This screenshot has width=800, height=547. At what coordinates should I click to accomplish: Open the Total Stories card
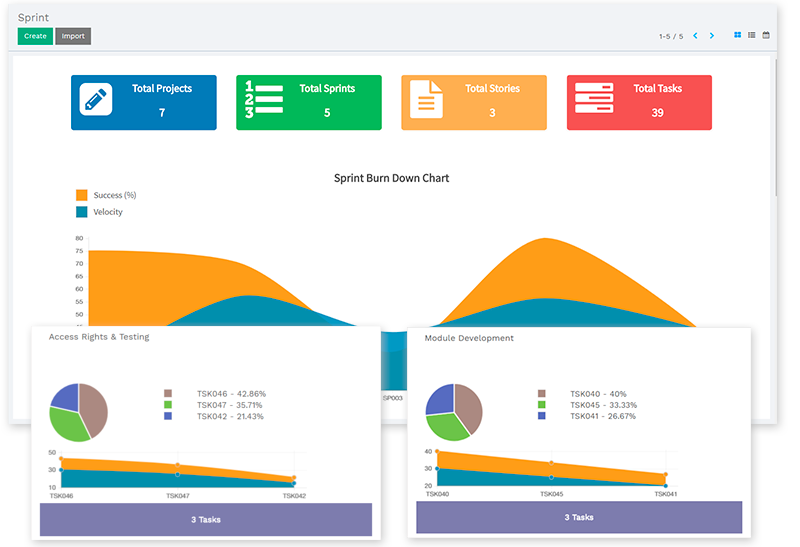474,103
